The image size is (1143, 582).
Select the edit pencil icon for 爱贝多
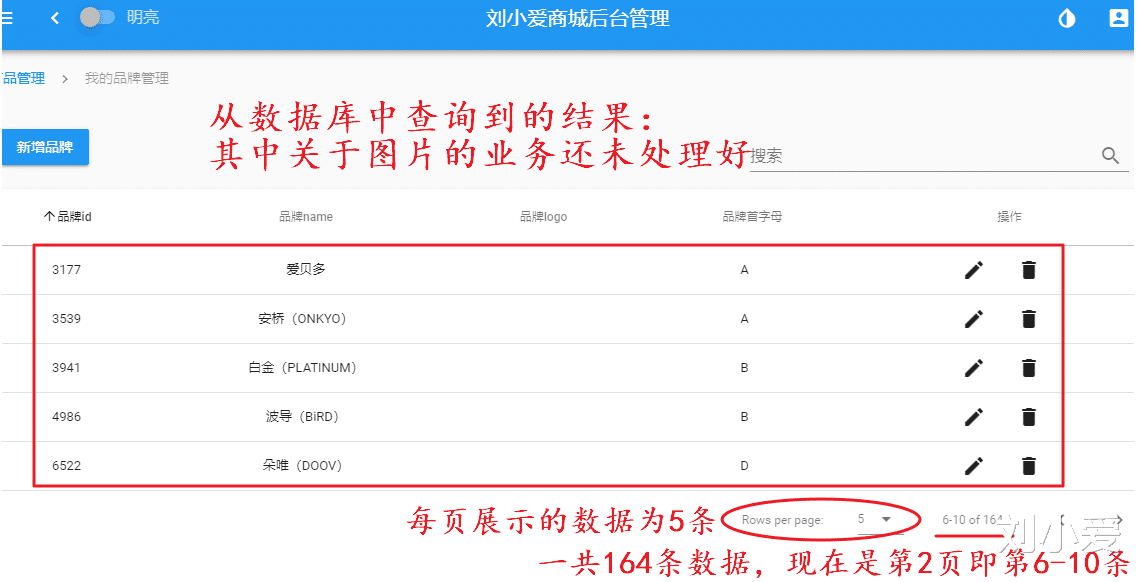973,269
